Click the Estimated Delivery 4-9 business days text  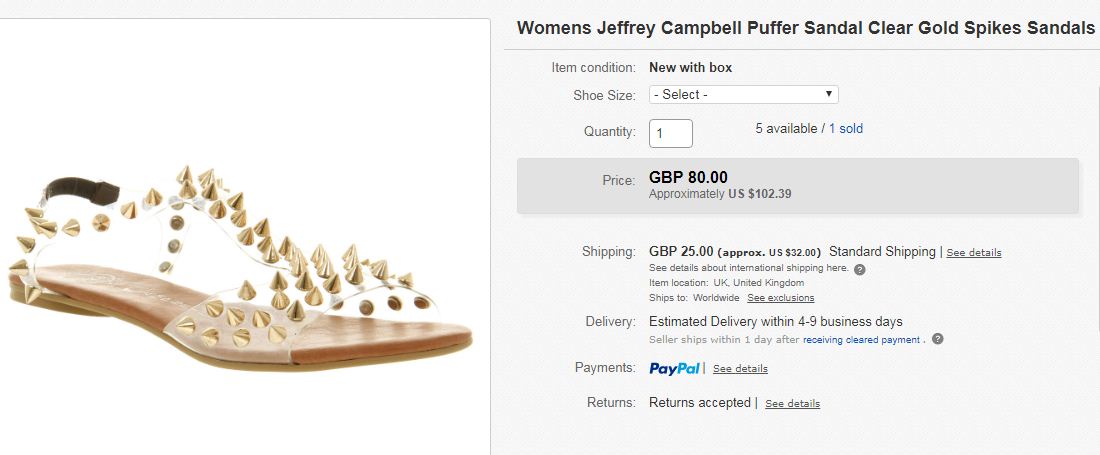[x=775, y=322]
